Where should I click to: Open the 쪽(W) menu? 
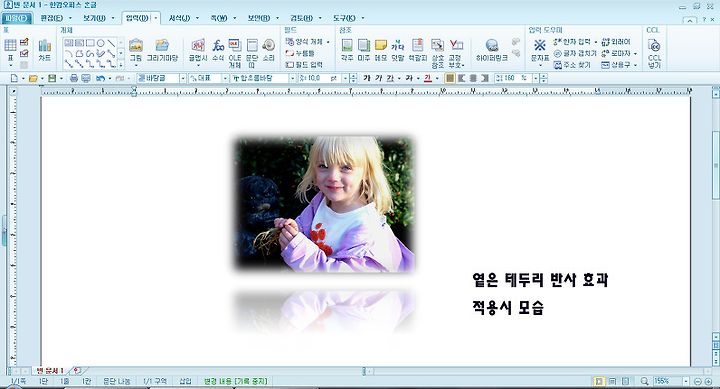219,18
